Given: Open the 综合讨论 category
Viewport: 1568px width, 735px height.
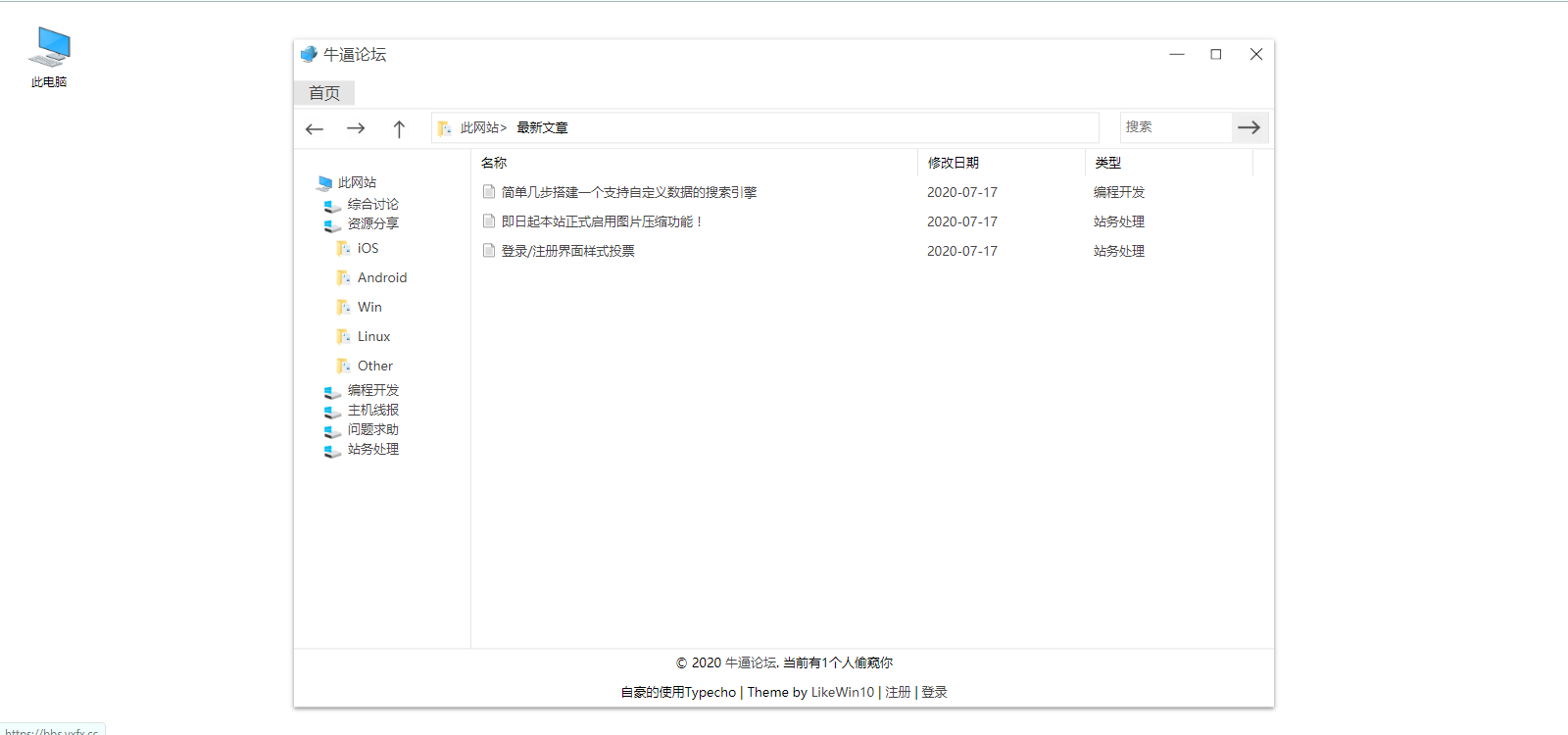Looking at the screenshot, I should [x=372, y=204].
